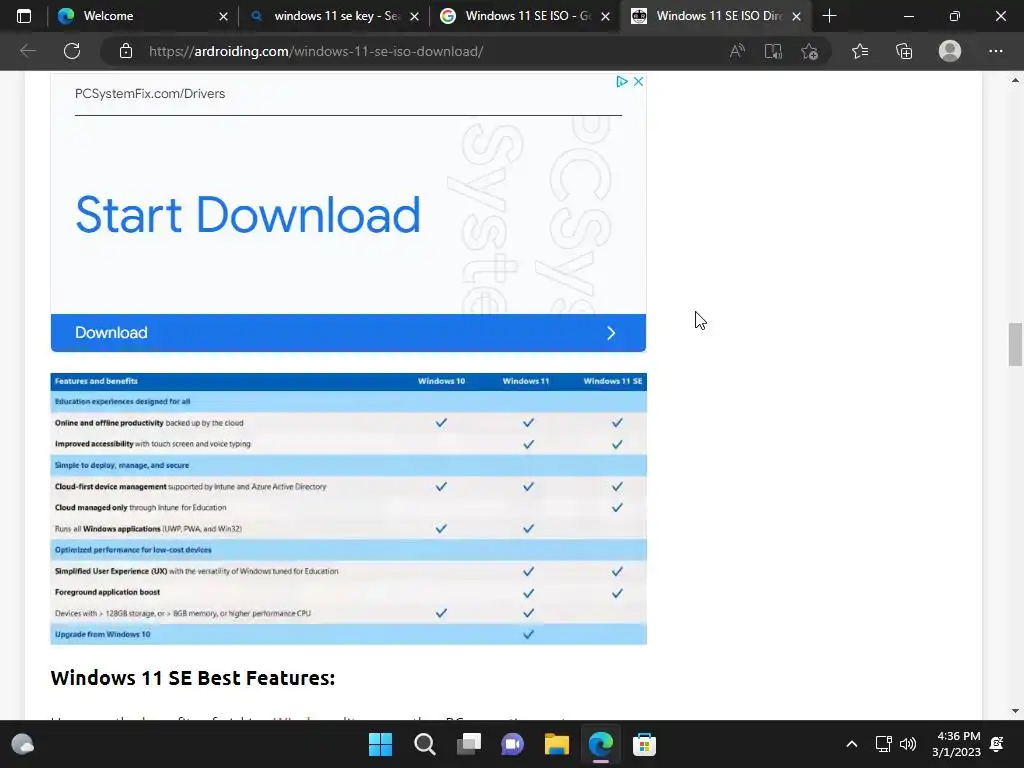Screen dimensions: 1024x768
Task: Add this page to favorites
Action: (810, 51)
